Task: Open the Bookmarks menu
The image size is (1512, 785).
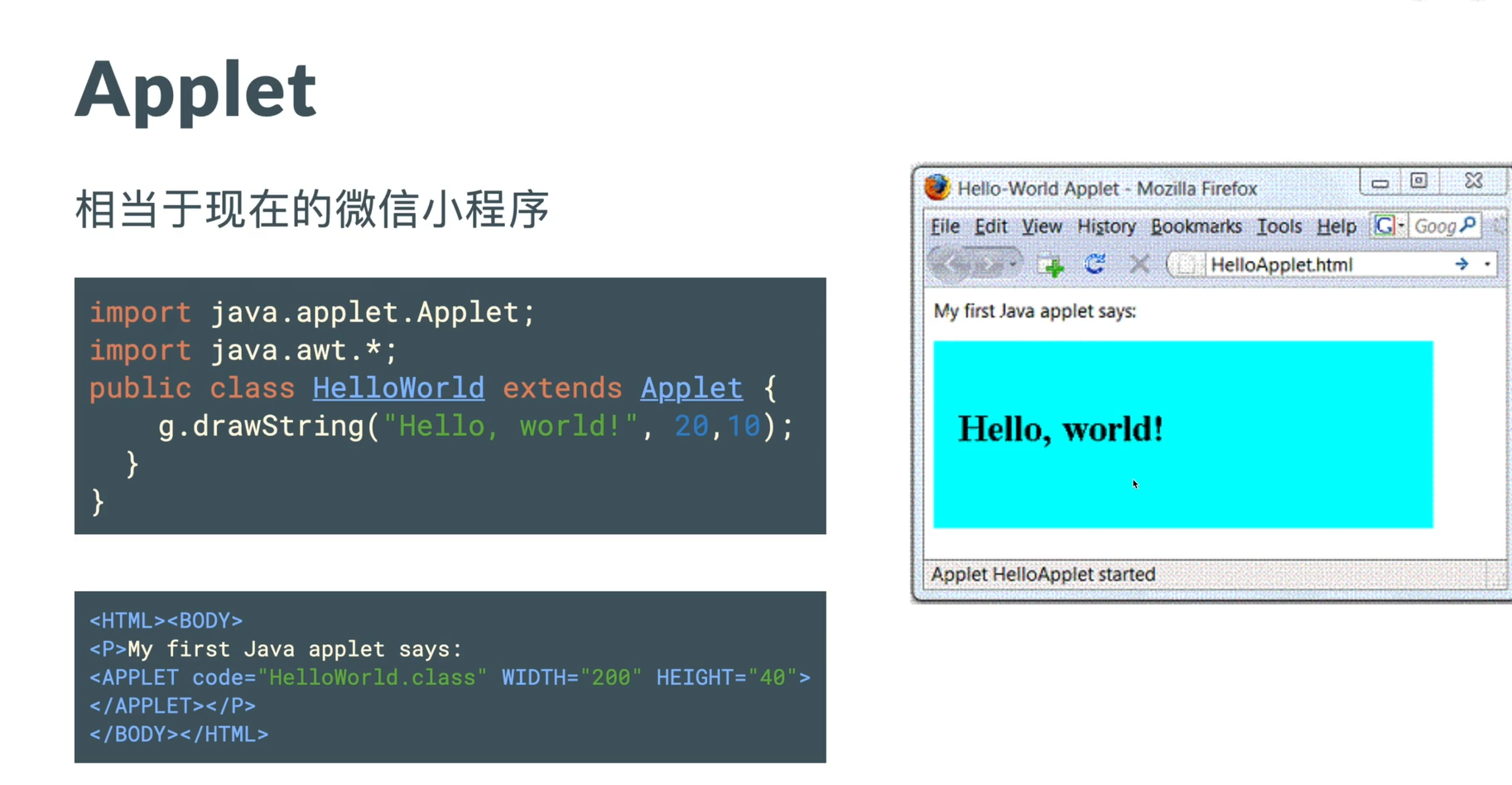Action: 1197,226
